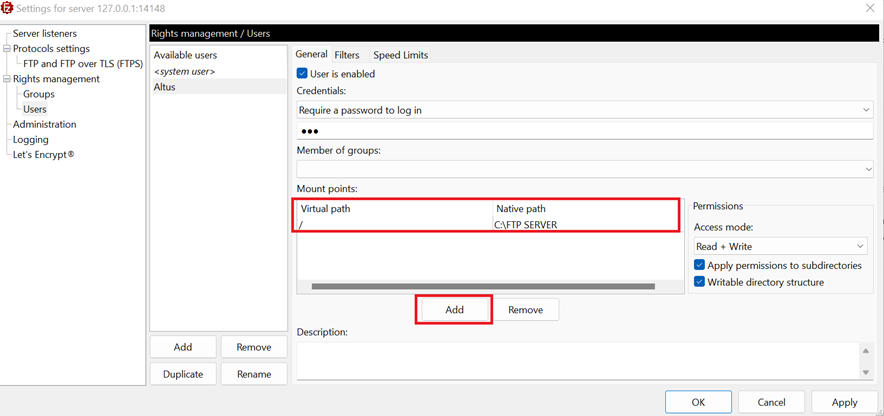Duplicate the selected user
Image resolution: width=884 pixels, height=416 pixels.
(x=183, y=374)
